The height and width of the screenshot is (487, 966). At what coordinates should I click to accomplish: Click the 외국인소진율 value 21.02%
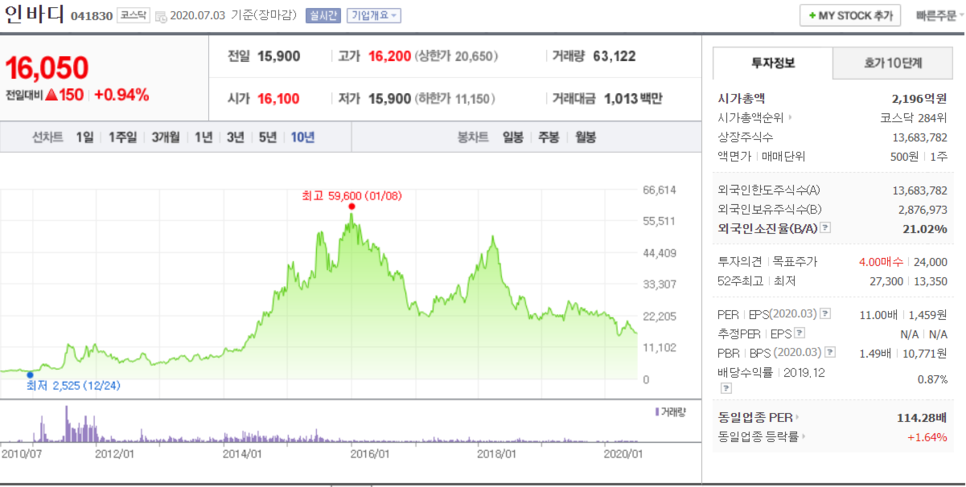coord(924,229)
